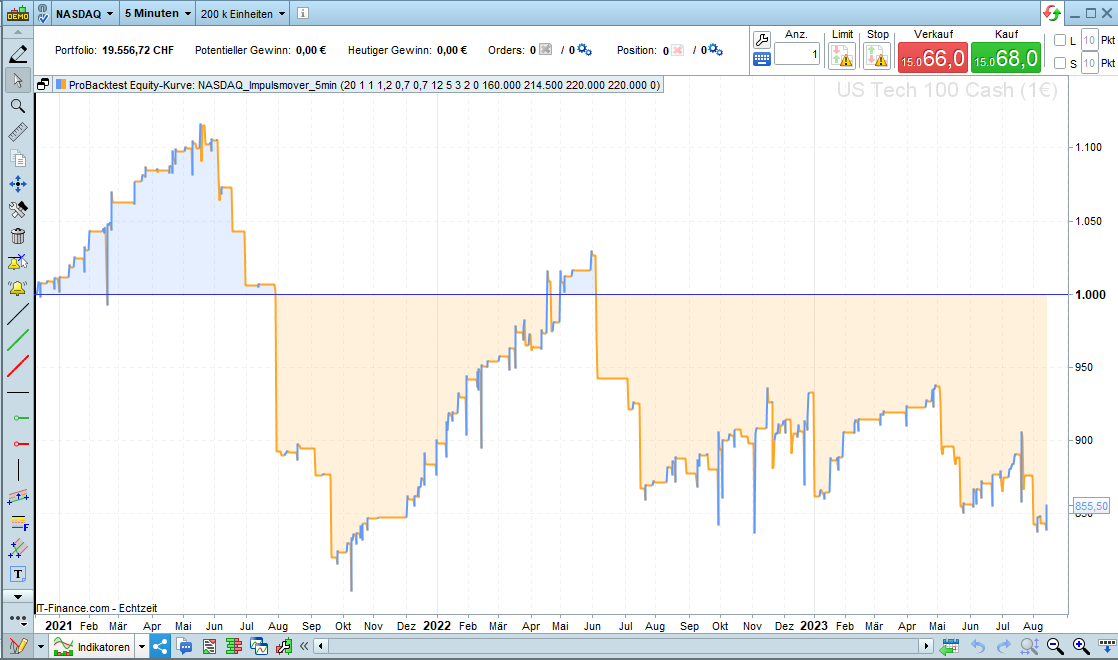Click the zoom out magnifier icon
This screenshot has height=660, width=1118.
[x=1055, y=646]
